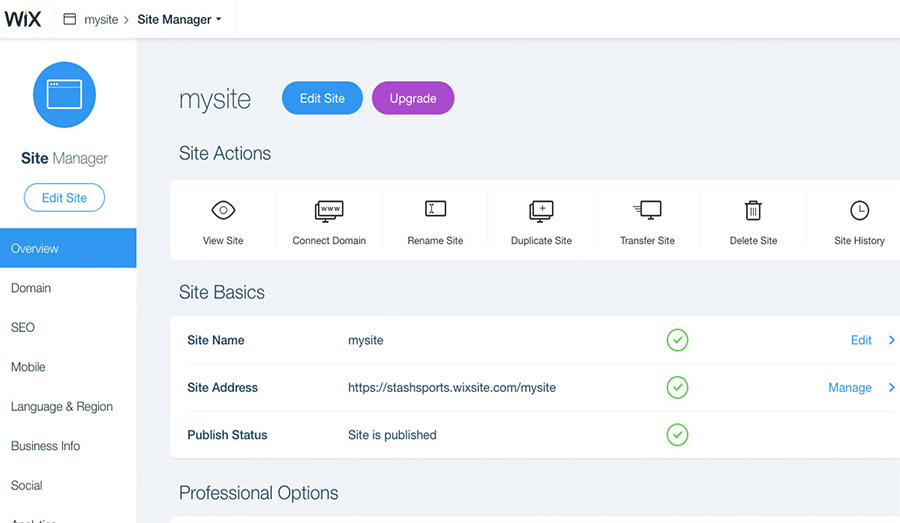
Task: Click the Duplicate Site icon
Action: 541,210
